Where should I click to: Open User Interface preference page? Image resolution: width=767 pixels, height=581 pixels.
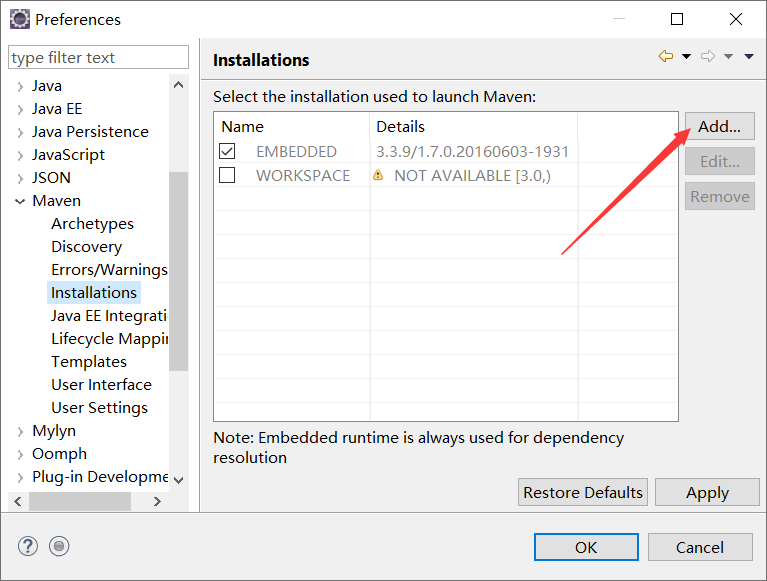101,384
